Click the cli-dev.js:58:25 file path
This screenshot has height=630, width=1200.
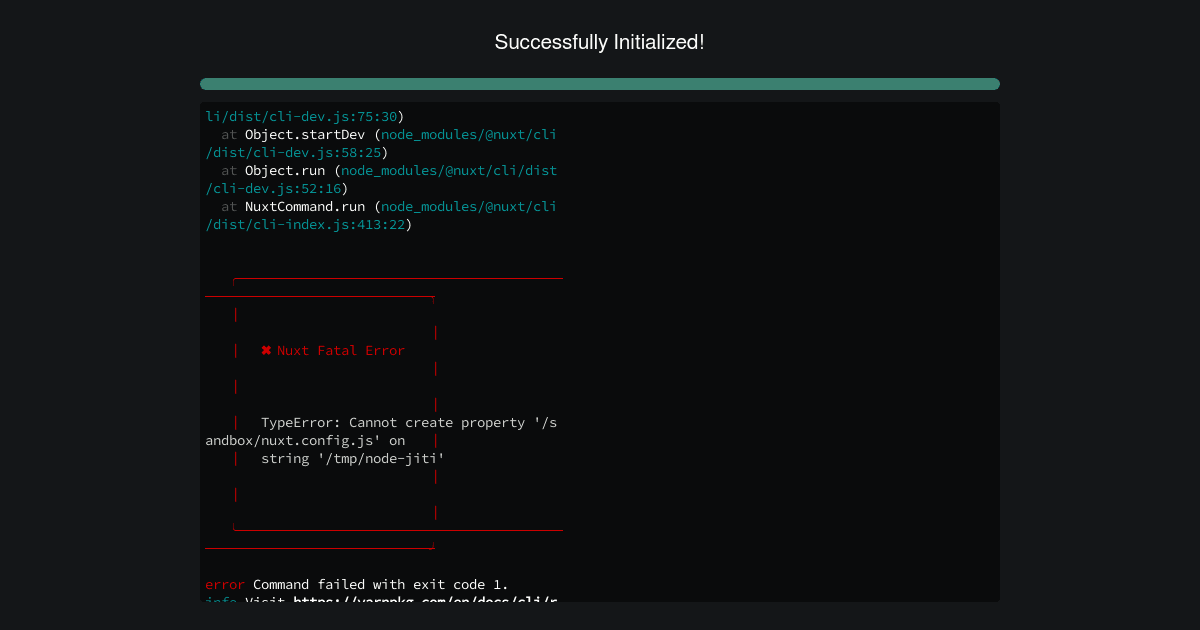[x=293, y=153]
